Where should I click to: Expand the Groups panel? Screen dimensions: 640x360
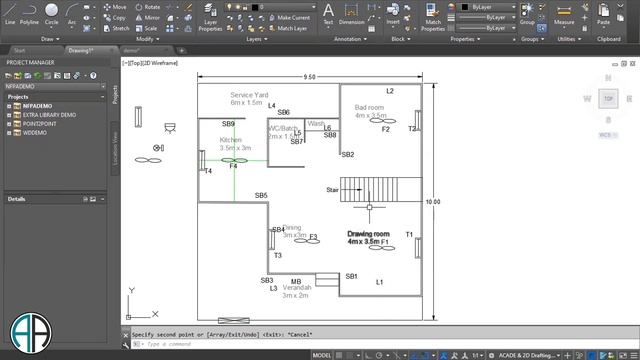point(532,39)
